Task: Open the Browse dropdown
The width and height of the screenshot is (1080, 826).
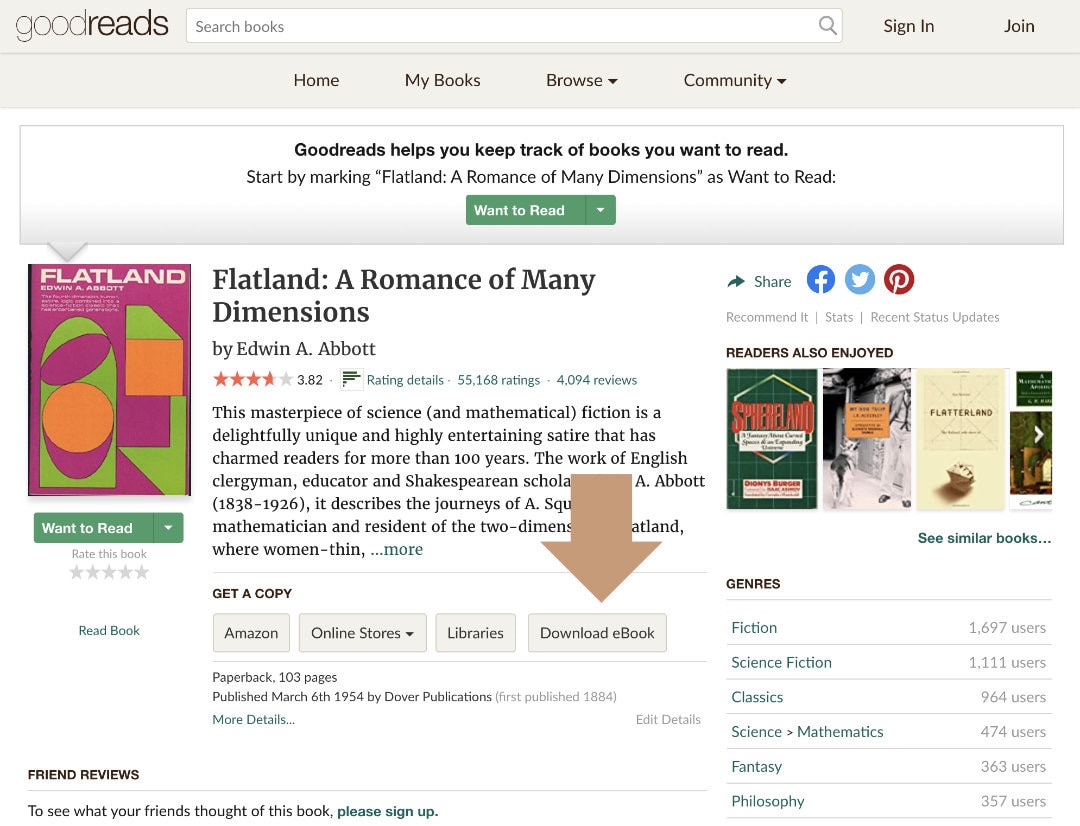Action: (x=581, y=80)
